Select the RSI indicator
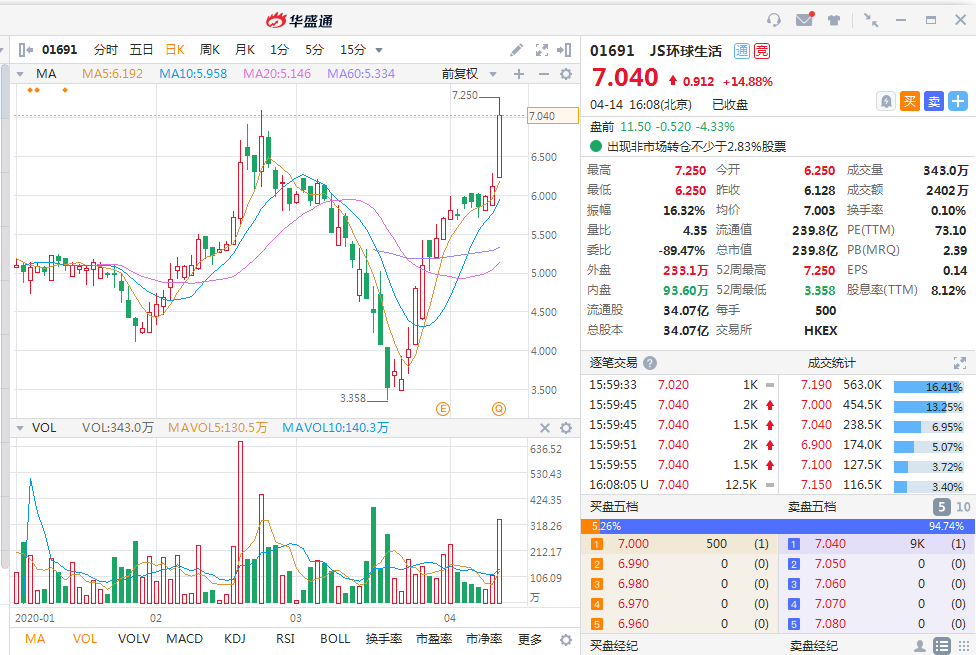Viewport: 976px width, 655px height. [285, 639]
